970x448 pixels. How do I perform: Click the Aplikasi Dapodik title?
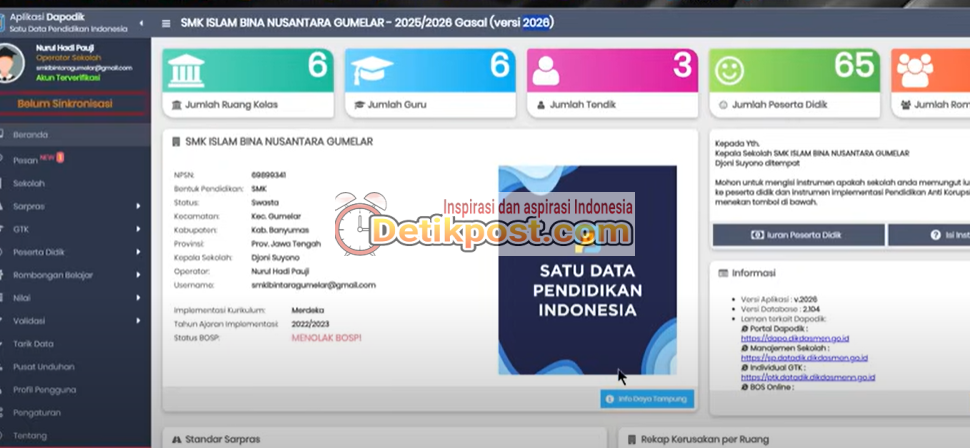[x=47, y=17]
